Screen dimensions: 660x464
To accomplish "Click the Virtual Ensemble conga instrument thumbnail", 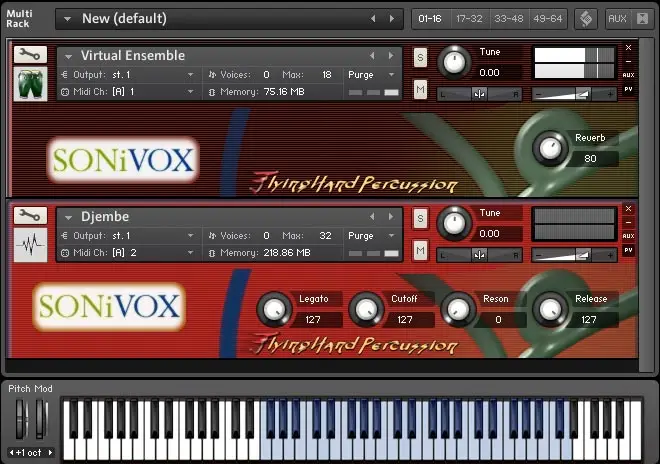I will click(30, 84).
